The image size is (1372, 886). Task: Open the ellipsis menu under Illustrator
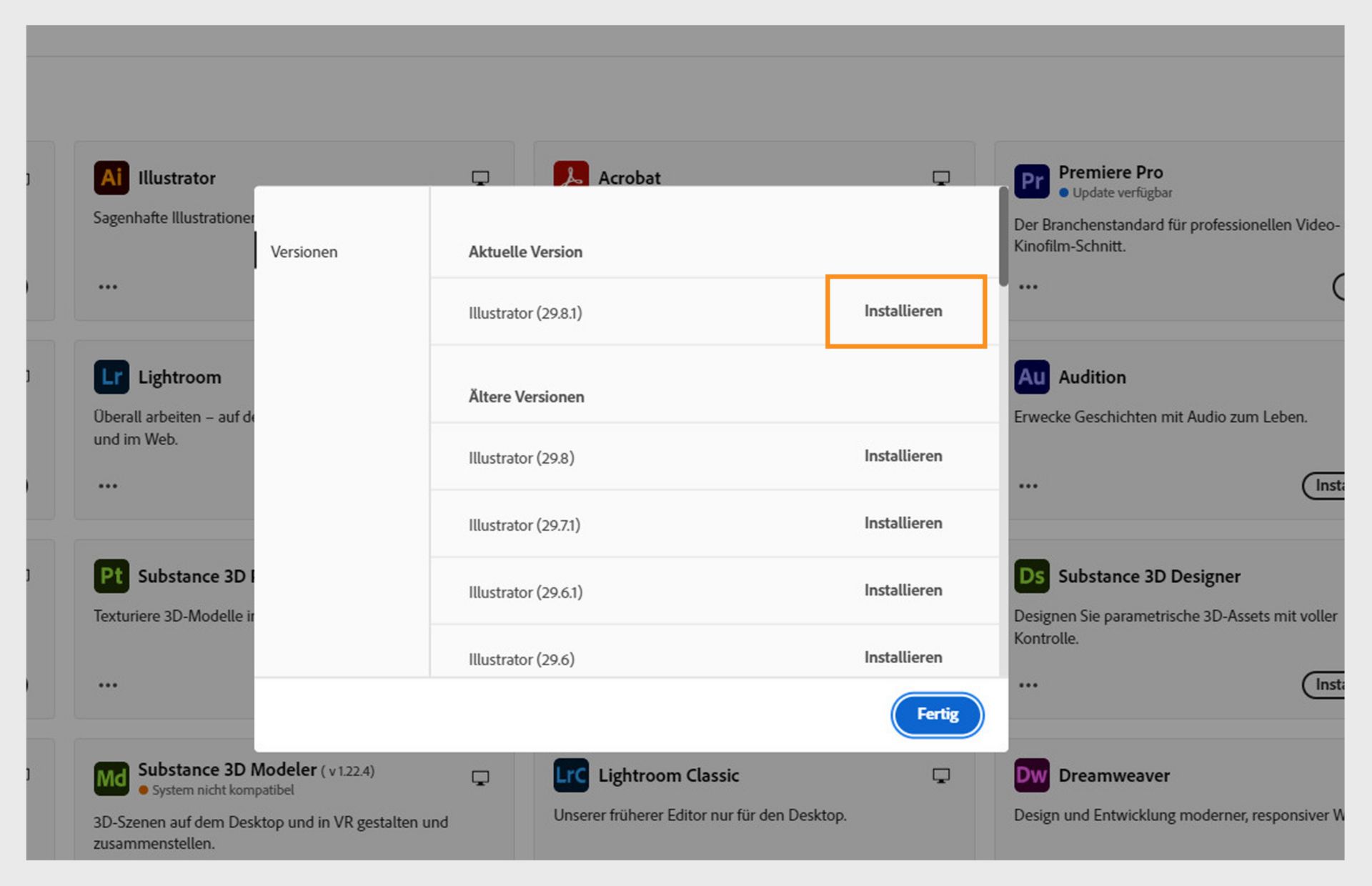pyautogui.click(x=107, y=286)
